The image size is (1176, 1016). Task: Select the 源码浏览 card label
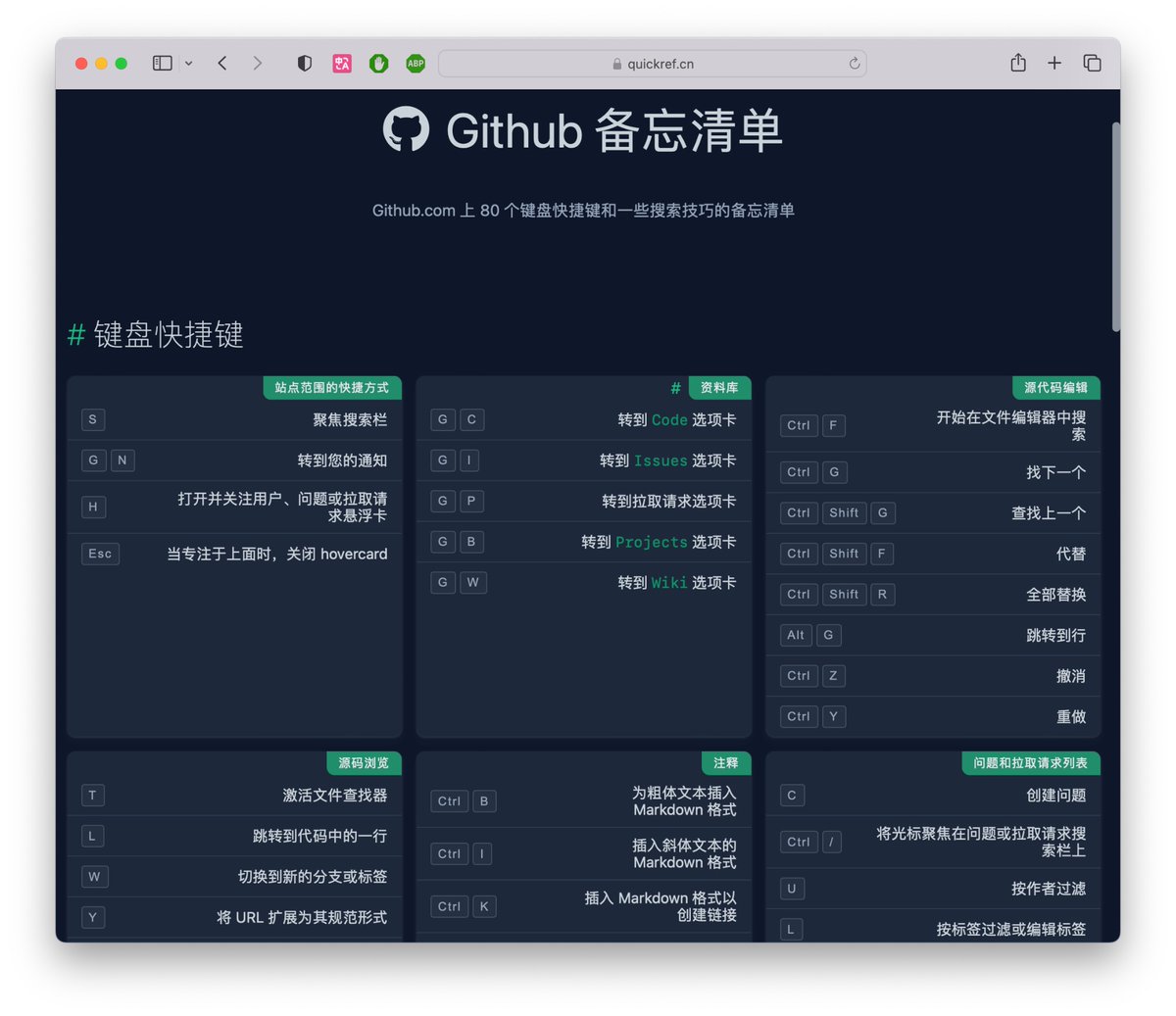(364, 763)
